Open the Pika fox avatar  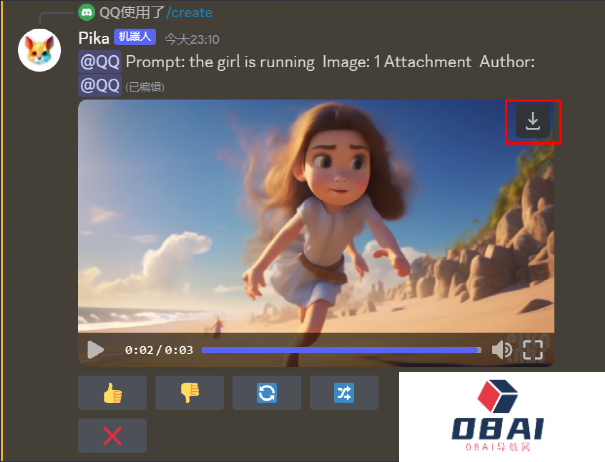[40, 50]
